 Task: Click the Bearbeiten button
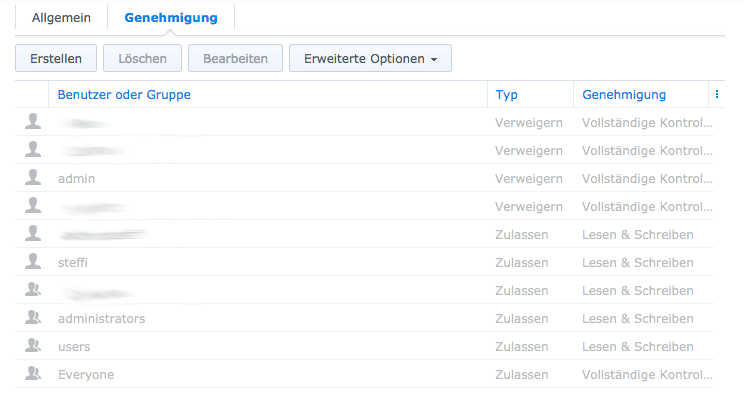pyautogui.click(x=235, y=59)
